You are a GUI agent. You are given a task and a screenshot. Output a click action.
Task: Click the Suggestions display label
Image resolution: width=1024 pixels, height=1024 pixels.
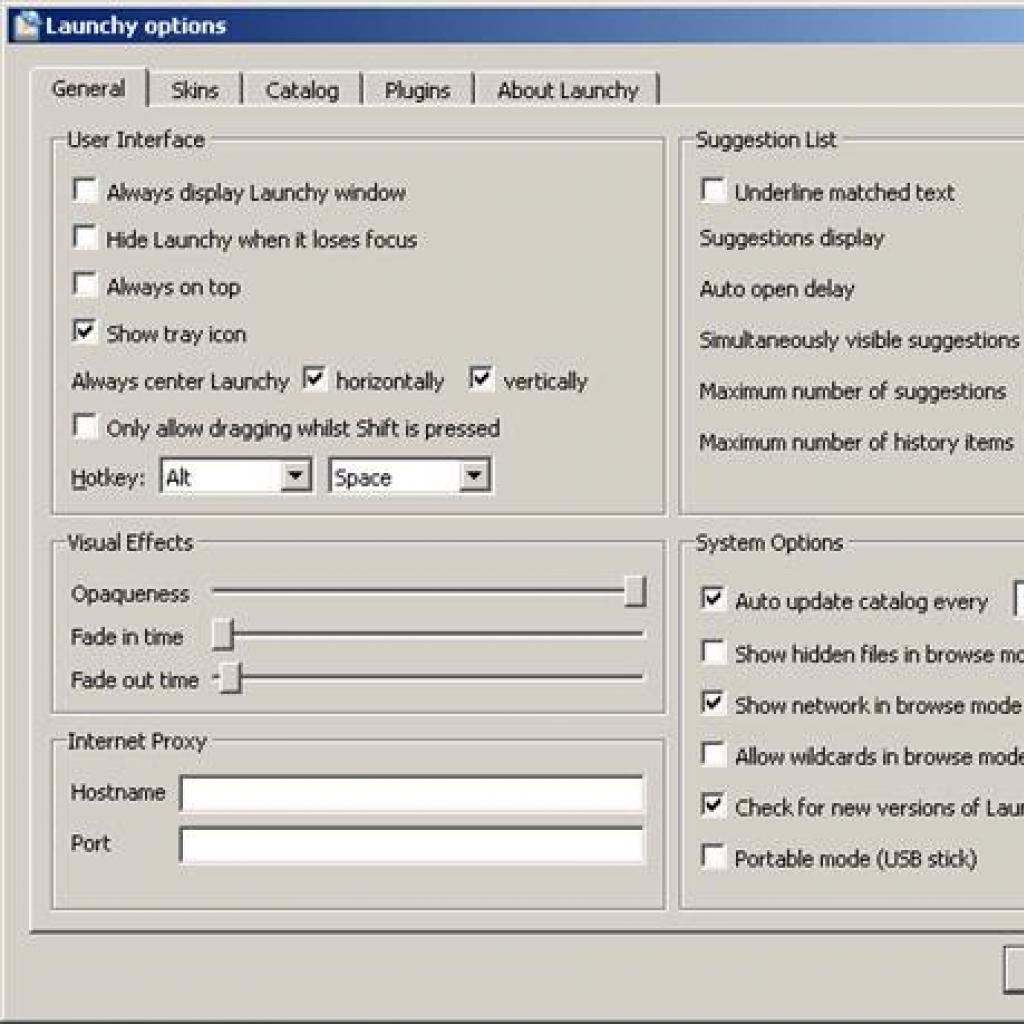coord(792,238)
